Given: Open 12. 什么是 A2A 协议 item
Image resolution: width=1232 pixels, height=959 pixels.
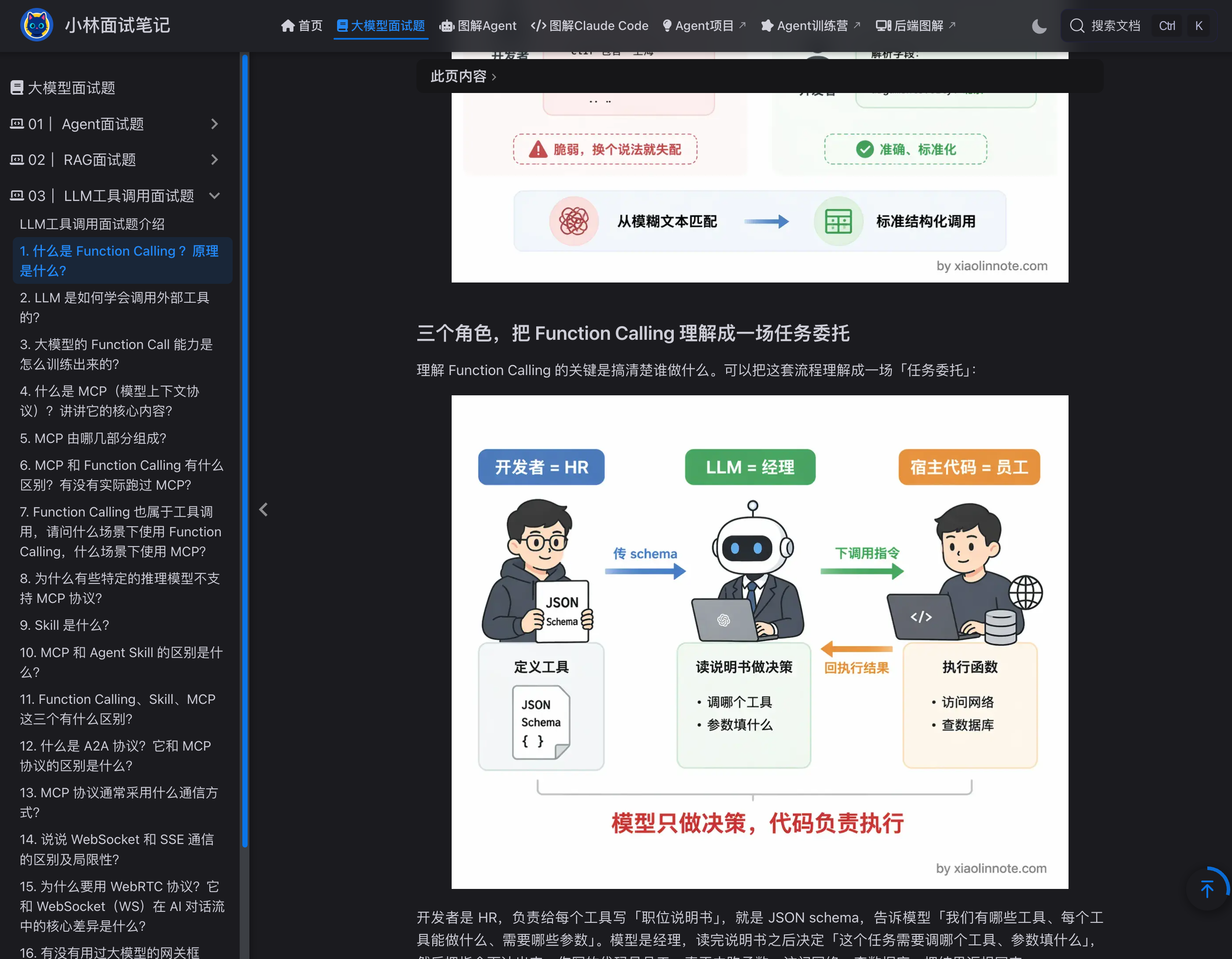Looking at the screenshot, I should pos(122,756).
